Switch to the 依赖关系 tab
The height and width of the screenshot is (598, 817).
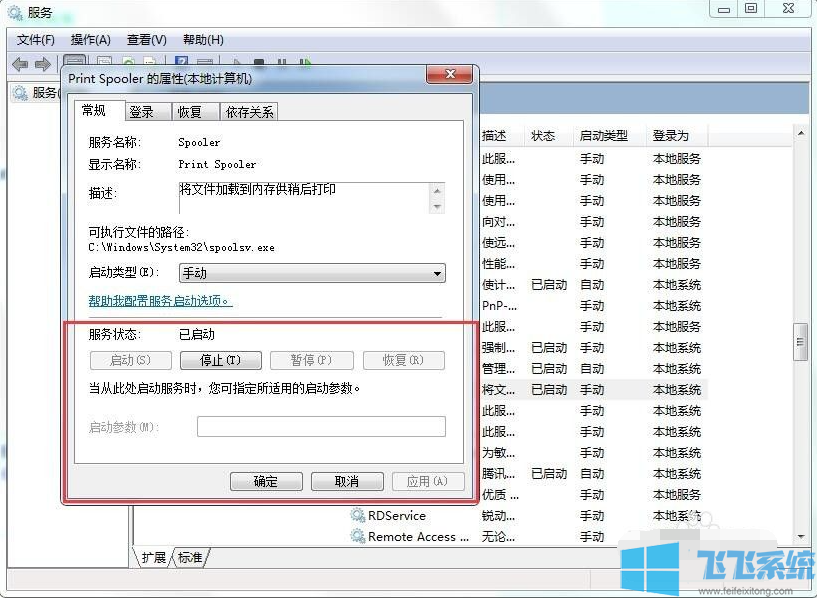click(x=248, y=111)
